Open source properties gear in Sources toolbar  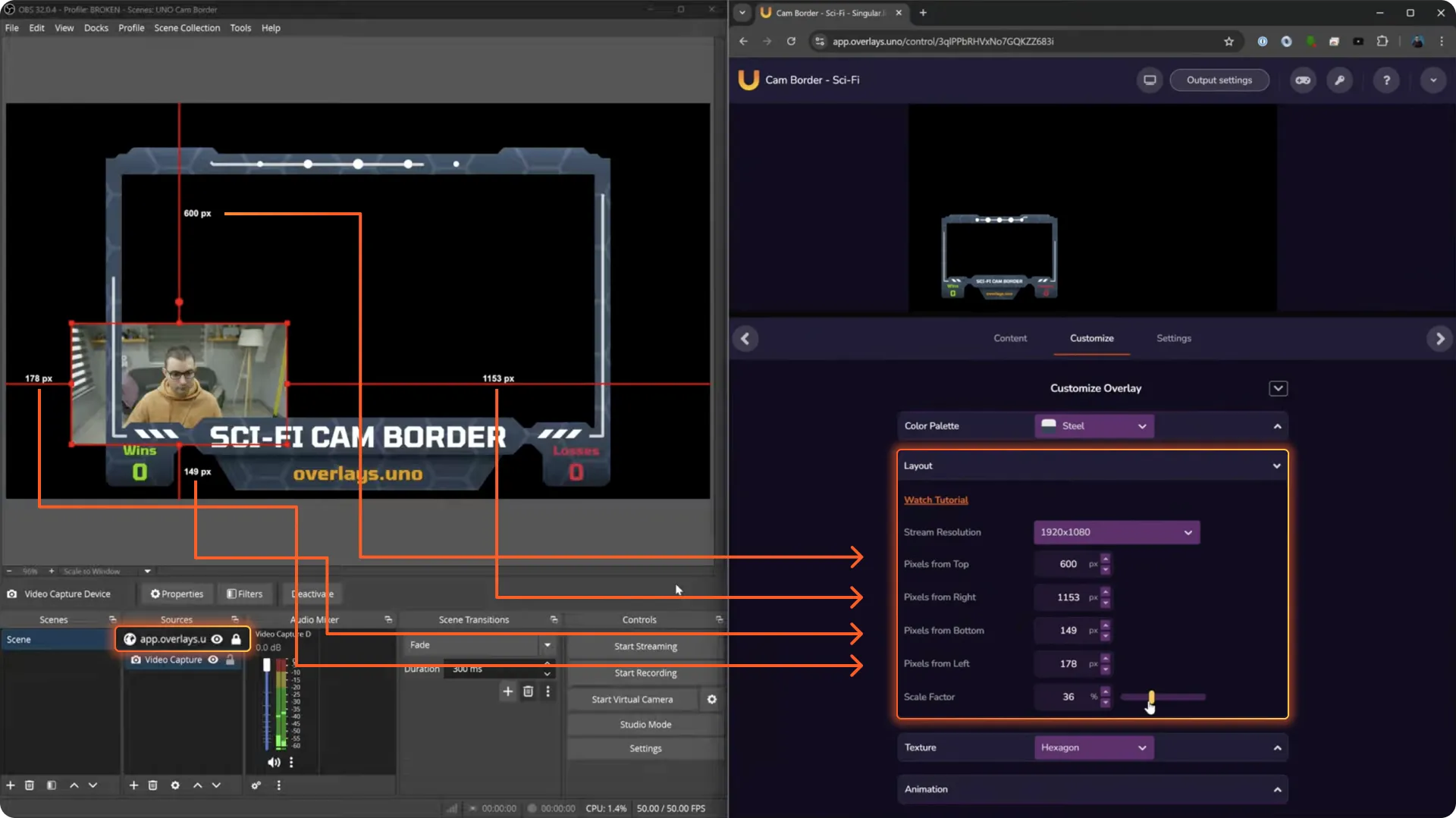click(175, 785)
